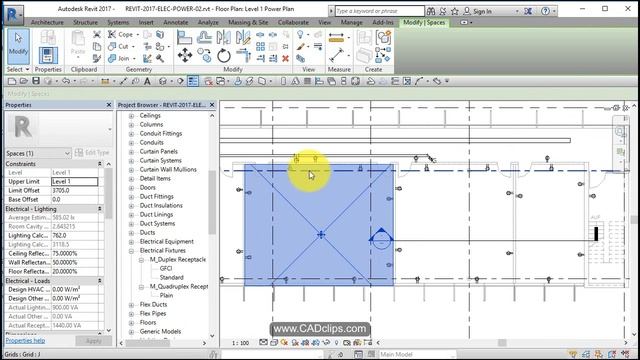Click the Text 'A' tool in quick access toolbar
Screen dimensions: 640x360
click(147, 81)
